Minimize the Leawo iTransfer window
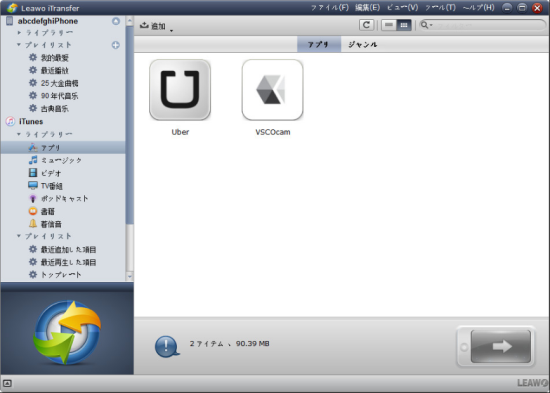Image resolution: width=550 pixels, height=393 pixels. (x=507, y=8)
